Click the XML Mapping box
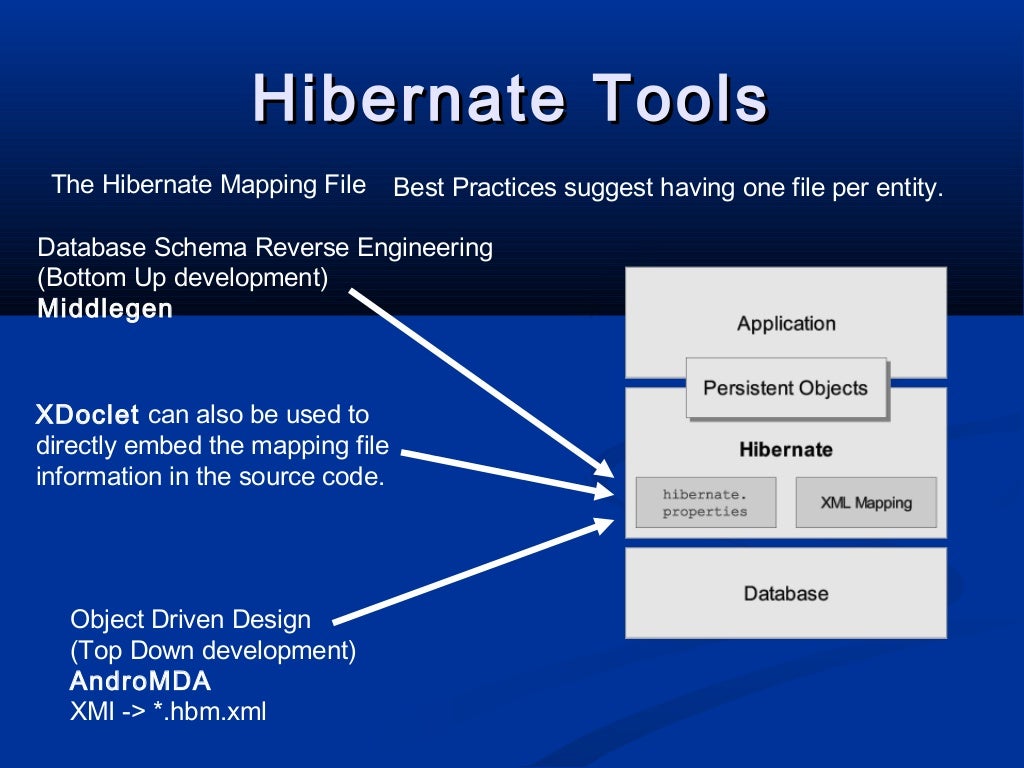Screen dimensions: 1024x768 point(866,502)
